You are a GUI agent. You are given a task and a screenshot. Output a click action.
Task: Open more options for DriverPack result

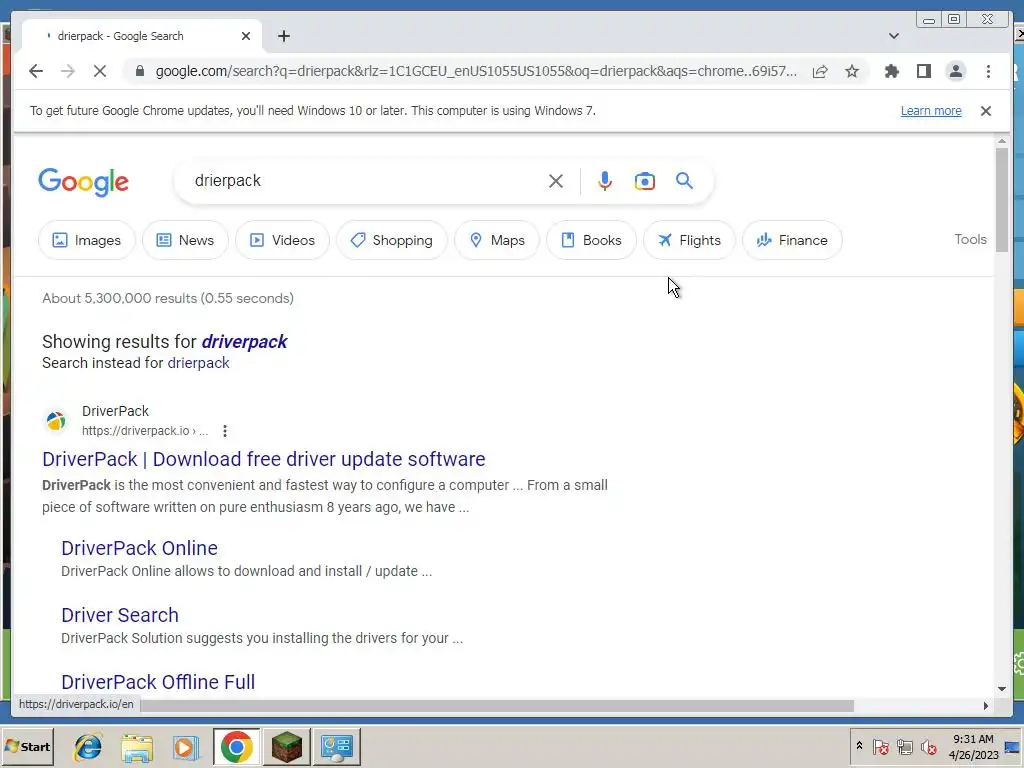(225, 431)
